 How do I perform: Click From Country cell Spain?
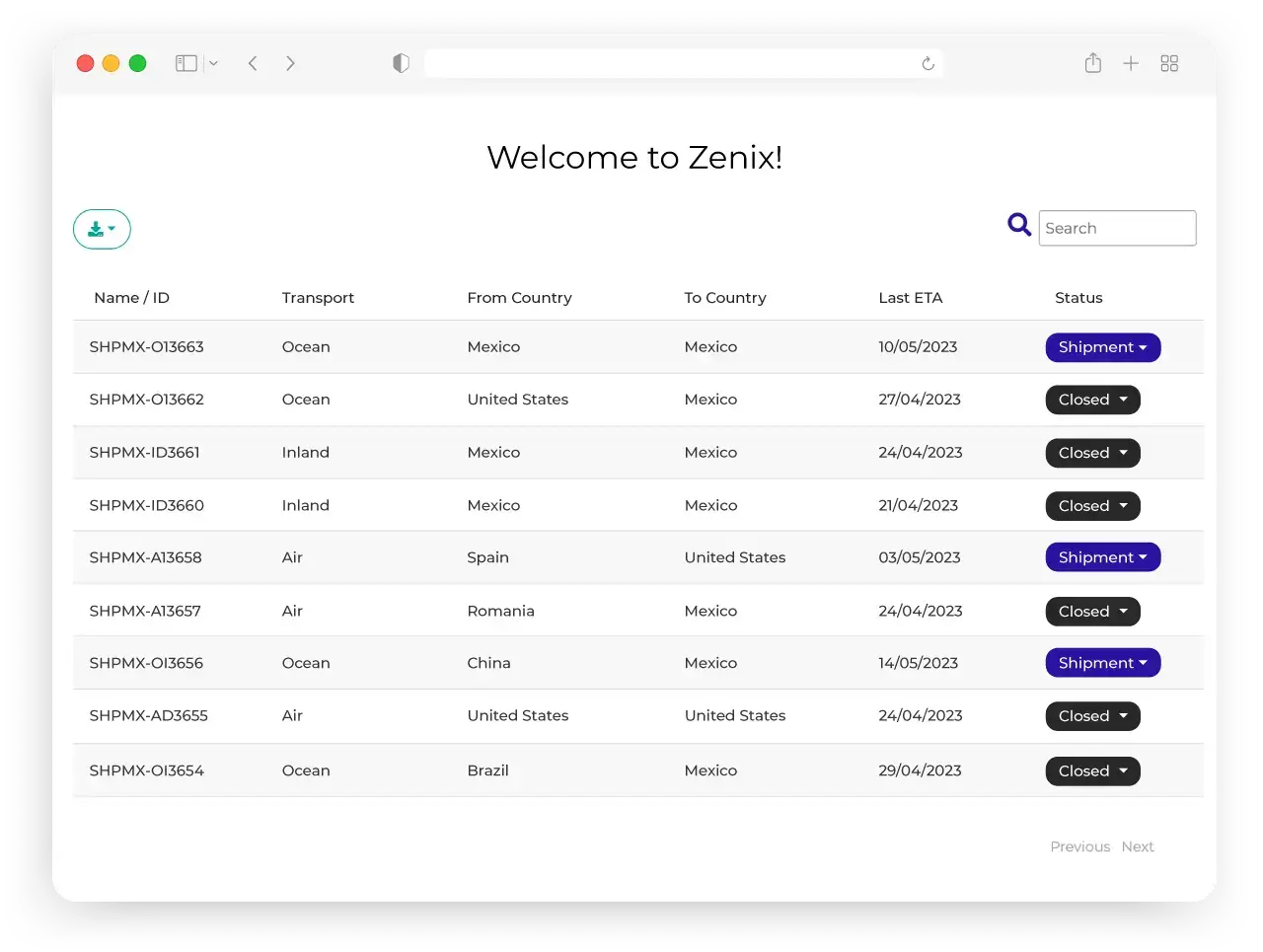[x=487, y=558]
